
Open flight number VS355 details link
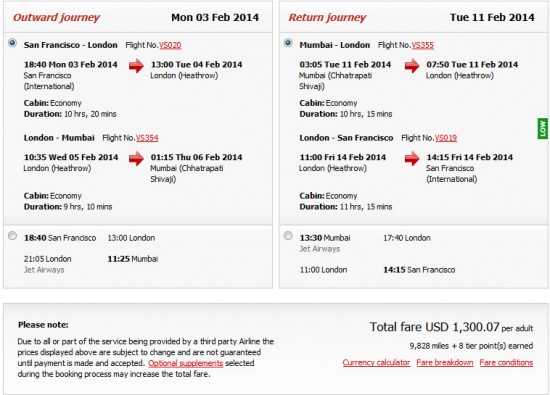click(422, 45)
